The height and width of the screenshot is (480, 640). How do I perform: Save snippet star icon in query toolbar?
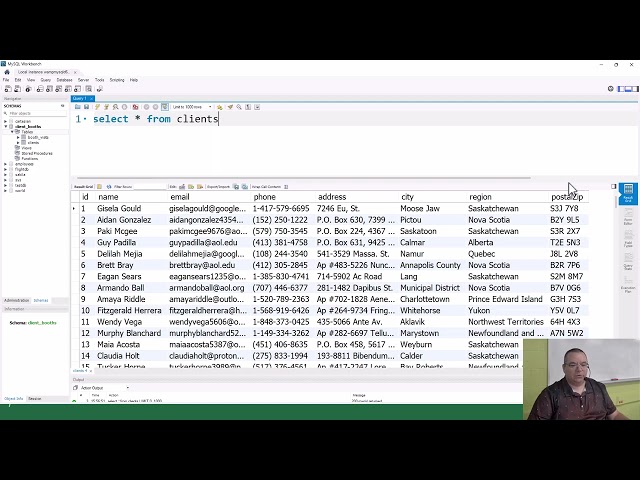220,107
